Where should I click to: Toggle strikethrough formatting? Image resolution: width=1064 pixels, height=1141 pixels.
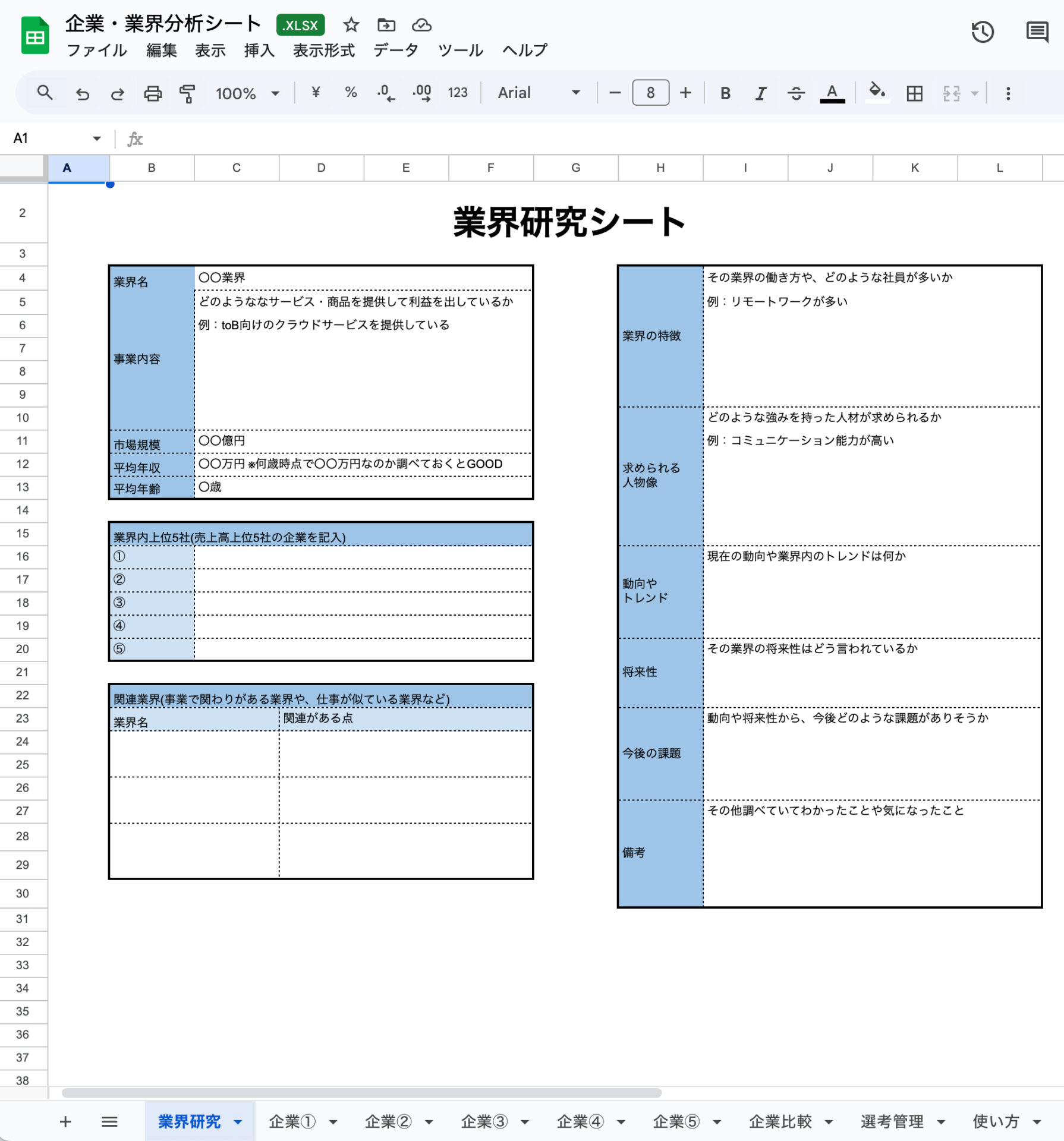[796, 93]
